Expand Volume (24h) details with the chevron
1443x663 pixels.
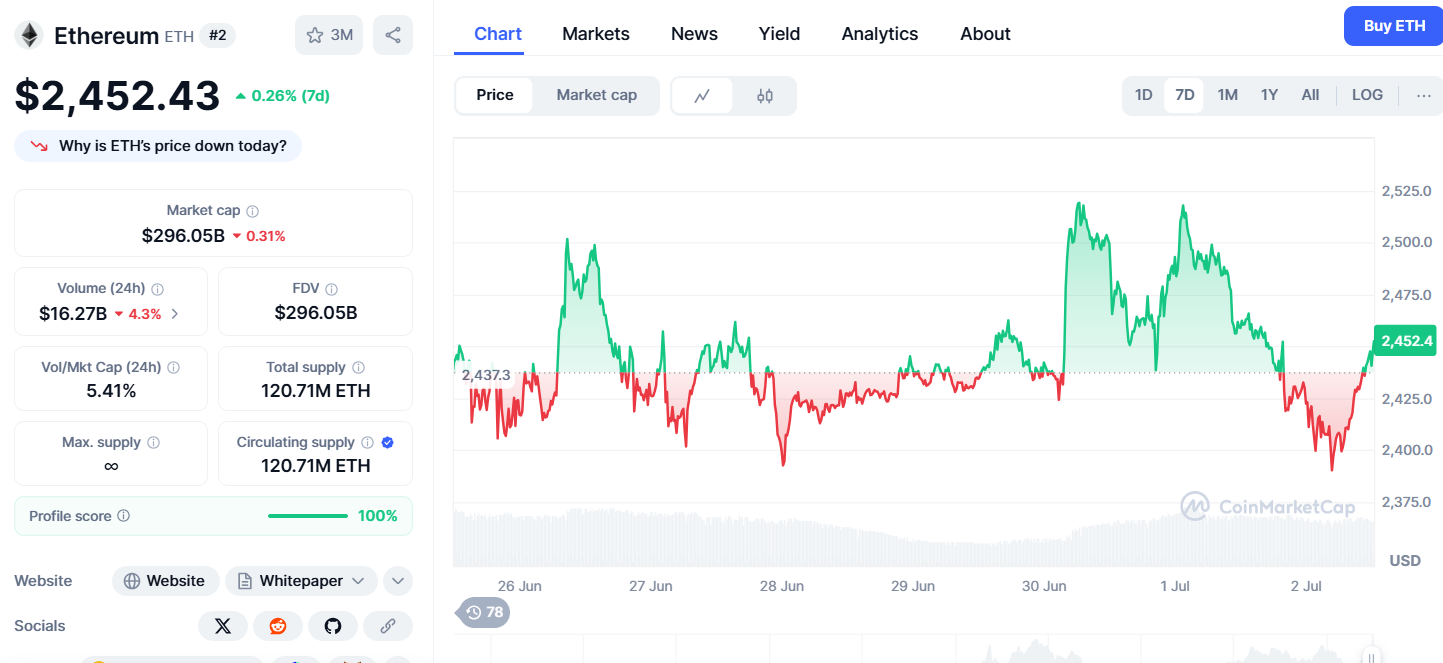click(176, 313)
